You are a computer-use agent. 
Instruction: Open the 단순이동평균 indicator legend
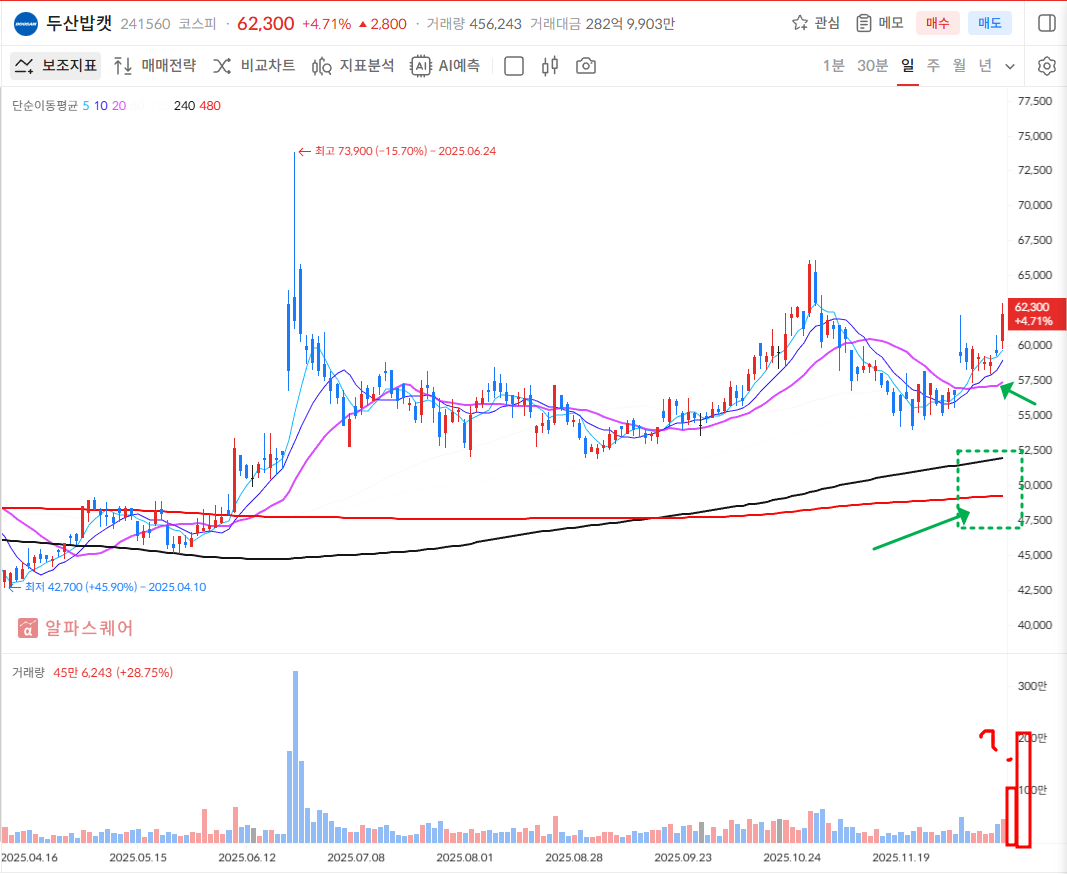pos(45,106)
